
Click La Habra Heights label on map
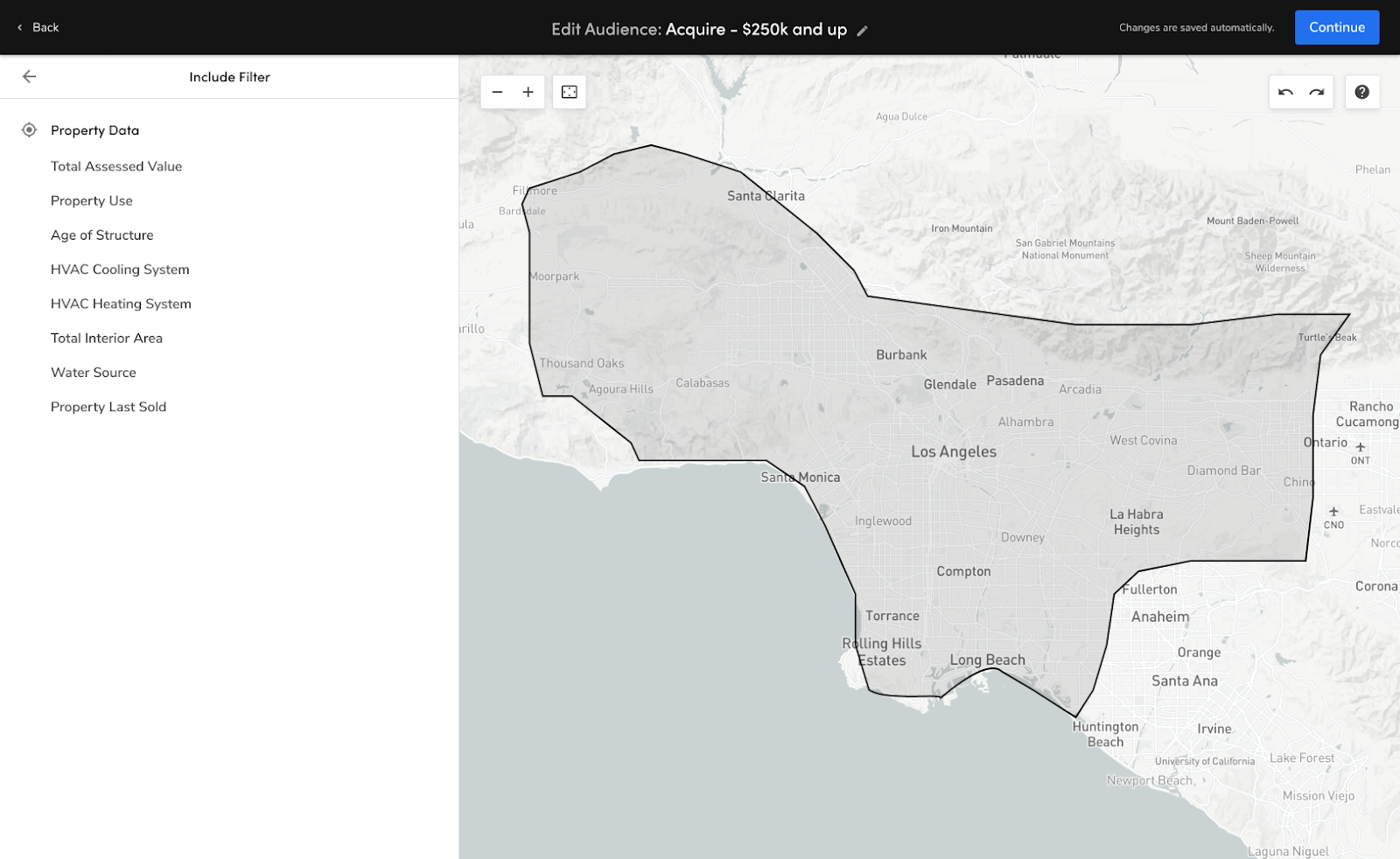[x=1137, y=521]
